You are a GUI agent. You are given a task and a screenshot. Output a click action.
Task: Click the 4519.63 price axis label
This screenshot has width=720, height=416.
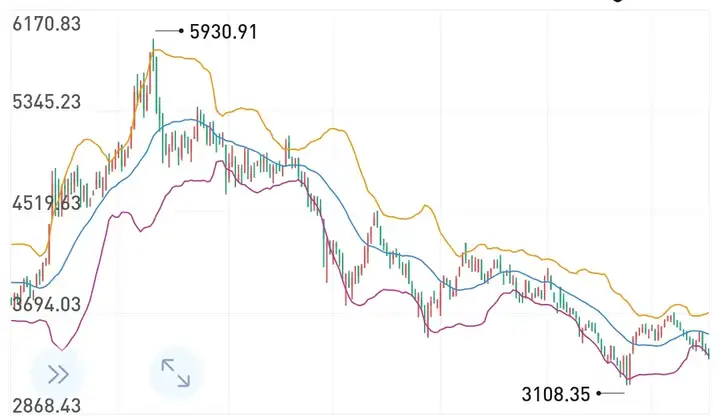(46, 202)
